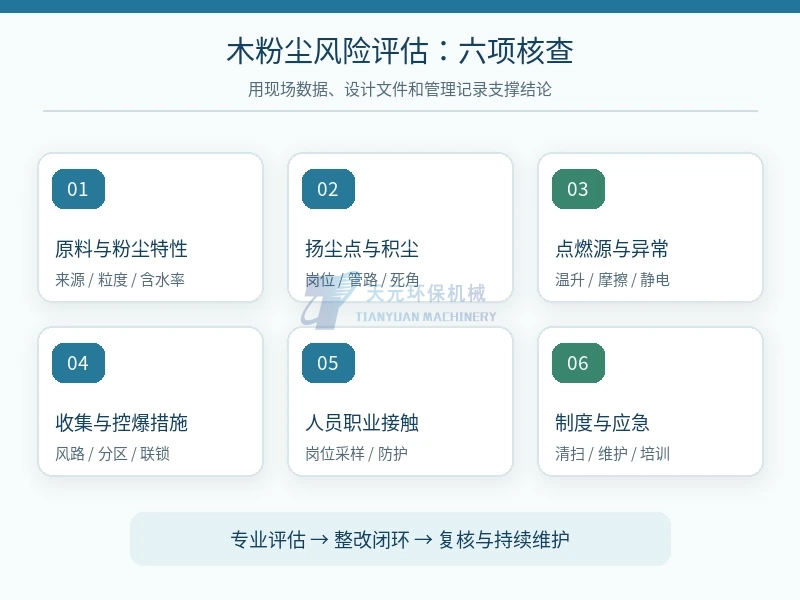
Task: Click the subtitle 温升 / 摩擦 / 静电
Action: [612, 280]
